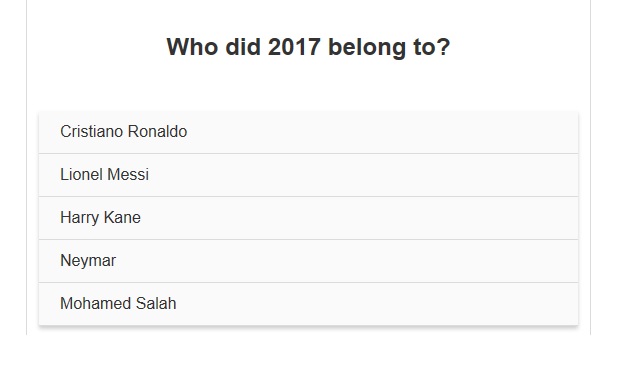Screen dimensions: 618x368
Task: Click the middle poll option, Harry Kane
Action: (308, 218)
